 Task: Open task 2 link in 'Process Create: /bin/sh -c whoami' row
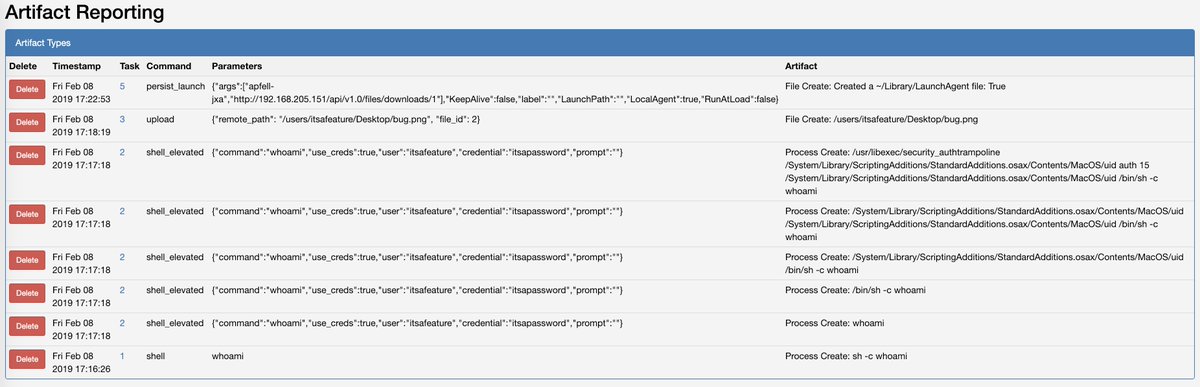pos(122,289)
